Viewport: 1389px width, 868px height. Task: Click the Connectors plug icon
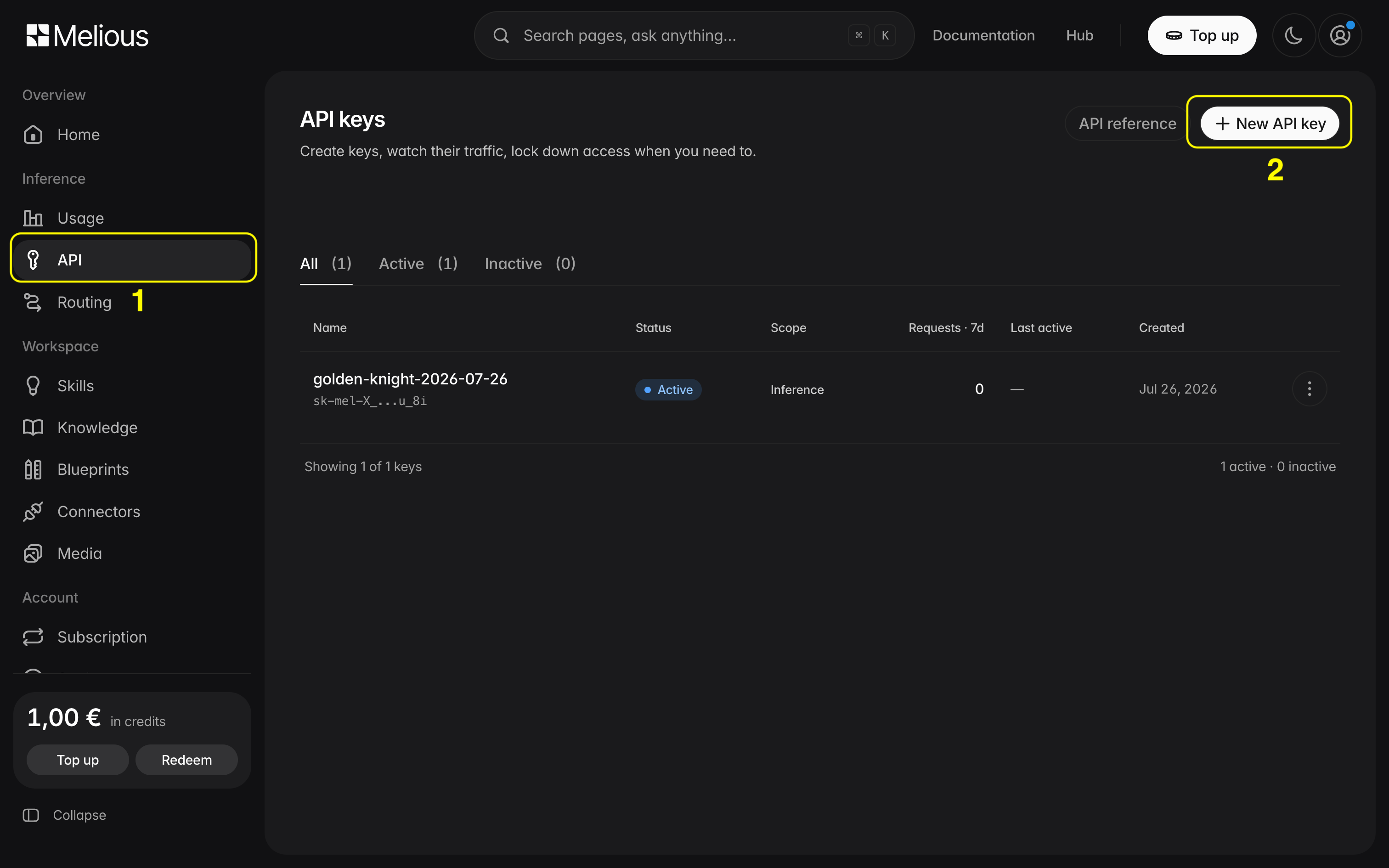(33, 512)
